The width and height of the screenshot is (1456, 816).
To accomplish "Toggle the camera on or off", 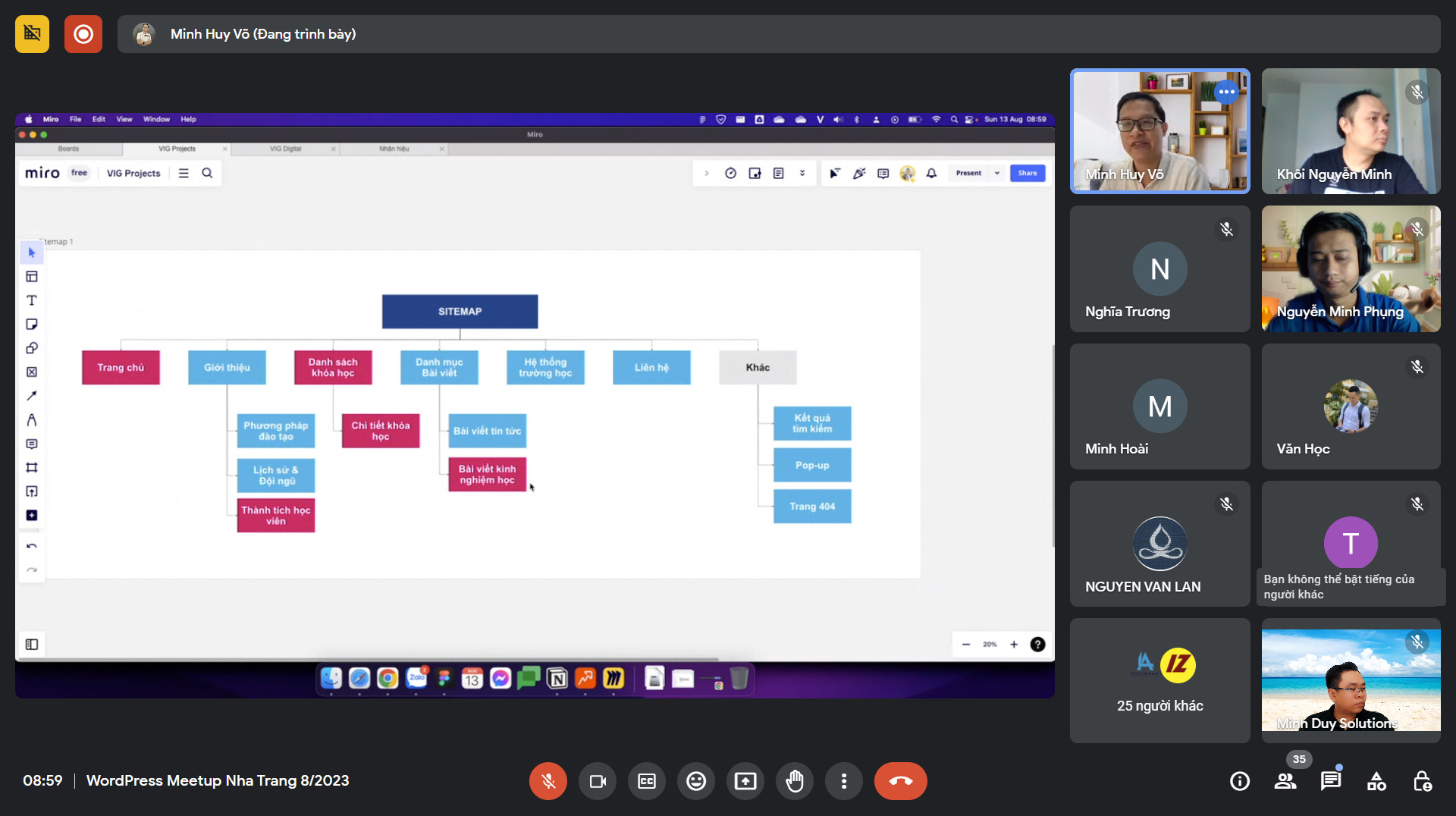I will point(598,781).
